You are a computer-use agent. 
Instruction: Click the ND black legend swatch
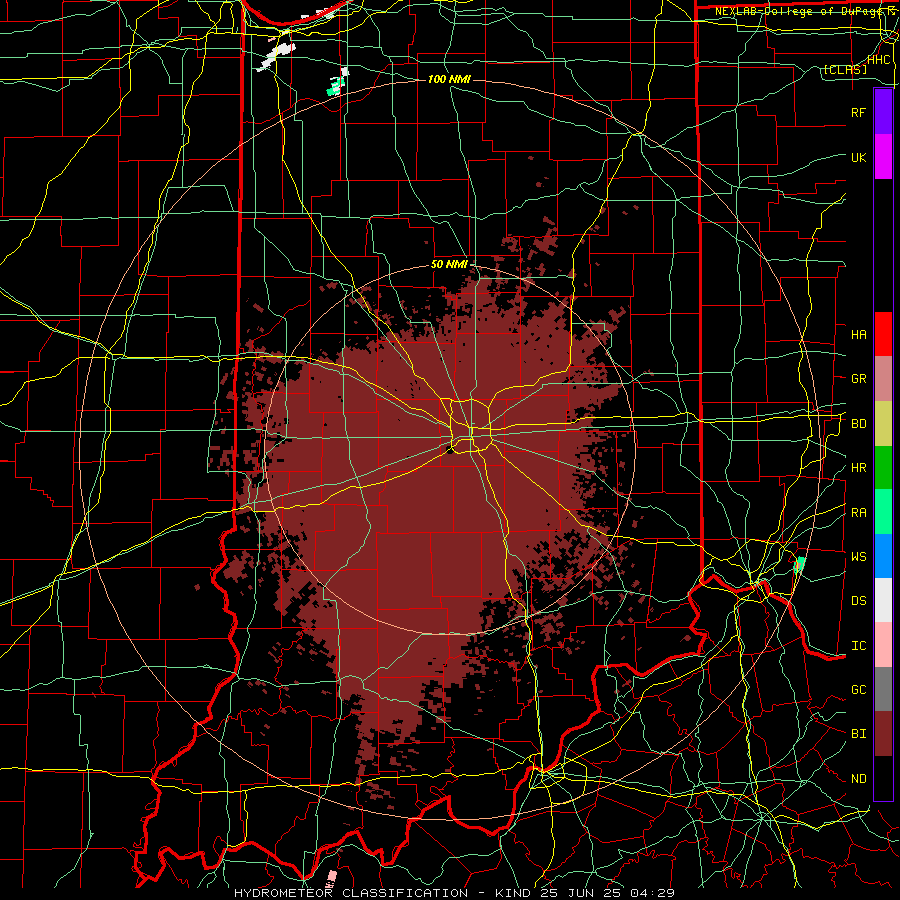tap(883, 778)
